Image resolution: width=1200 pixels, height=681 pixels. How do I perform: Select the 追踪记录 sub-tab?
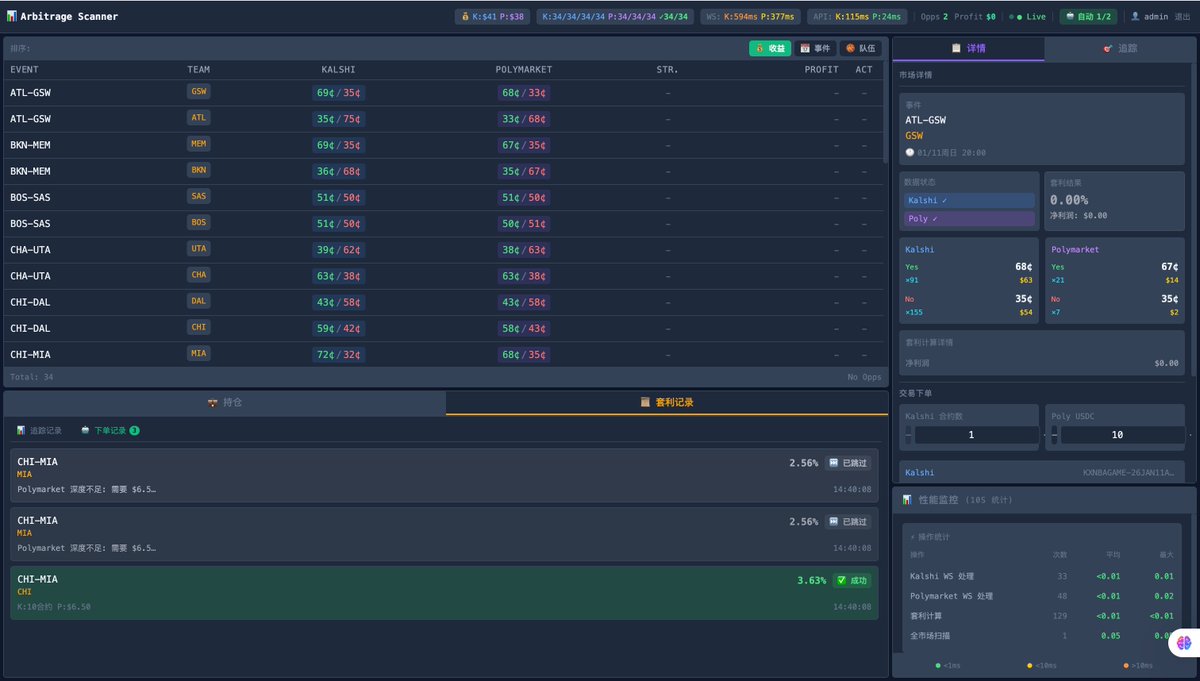39,430
